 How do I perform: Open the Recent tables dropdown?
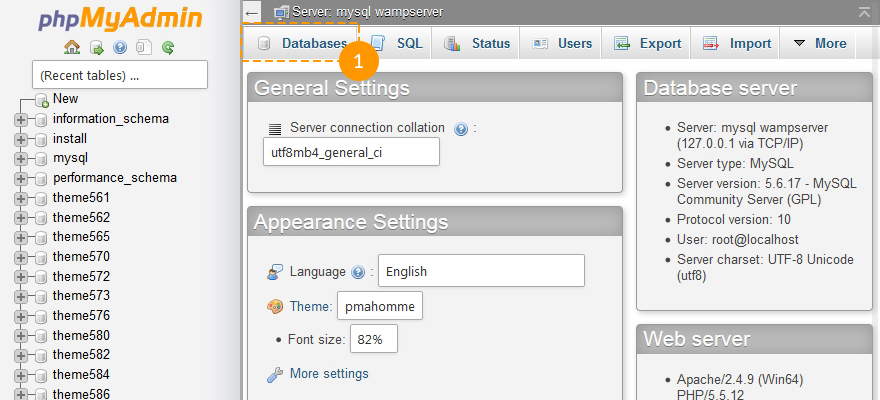120,75
